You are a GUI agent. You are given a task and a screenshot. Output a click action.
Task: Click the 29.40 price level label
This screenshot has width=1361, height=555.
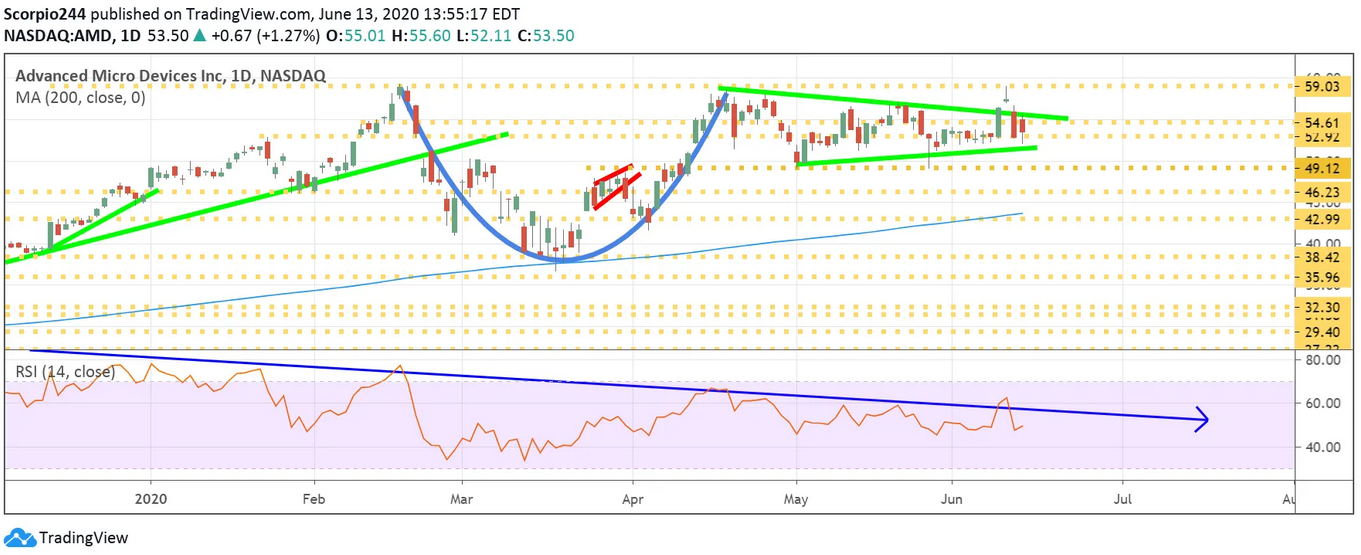pos(1321,333)
